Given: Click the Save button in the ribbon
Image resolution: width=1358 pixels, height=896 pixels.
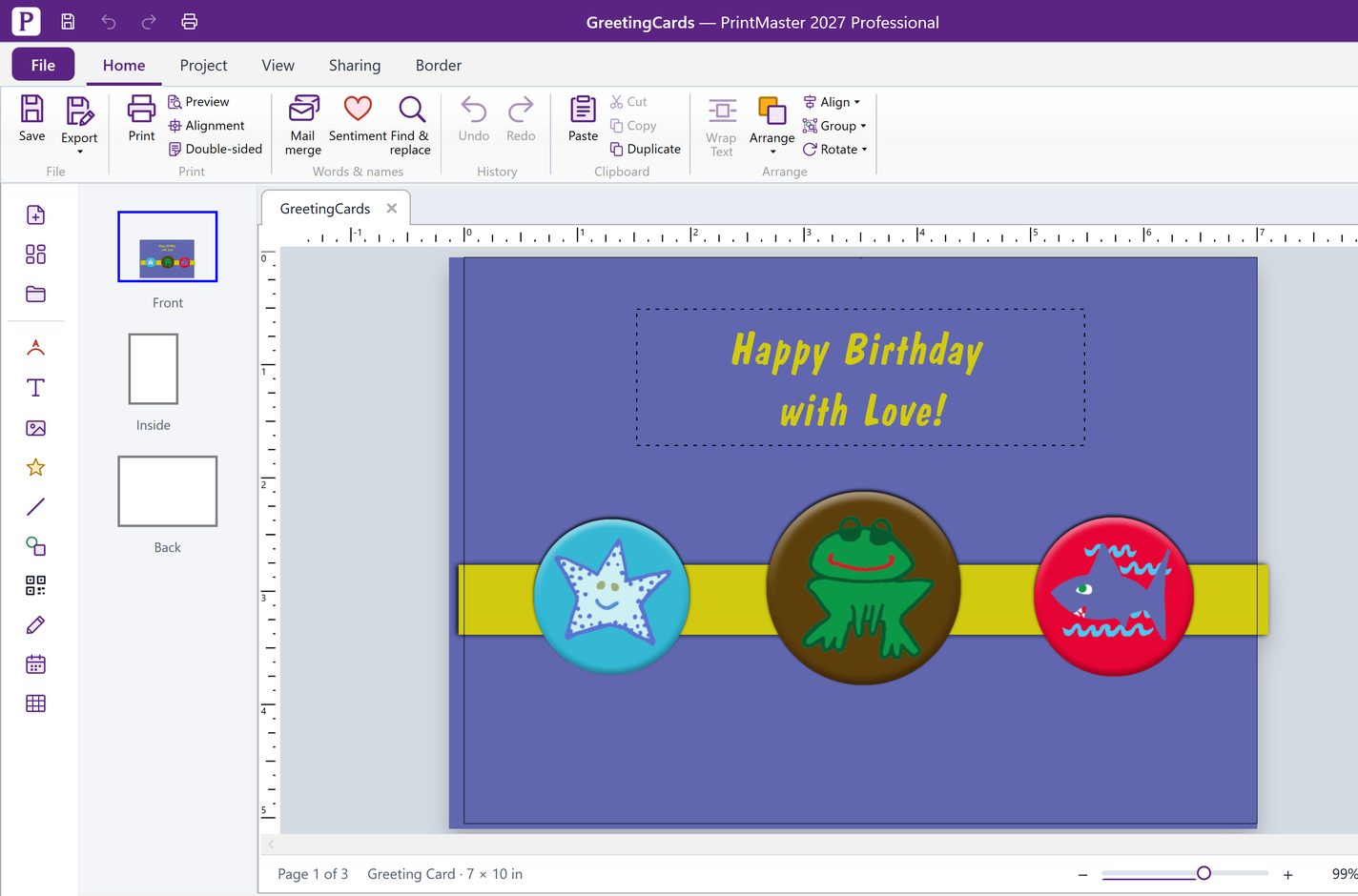Looking at the screenshot, I should tap(32, 119).
